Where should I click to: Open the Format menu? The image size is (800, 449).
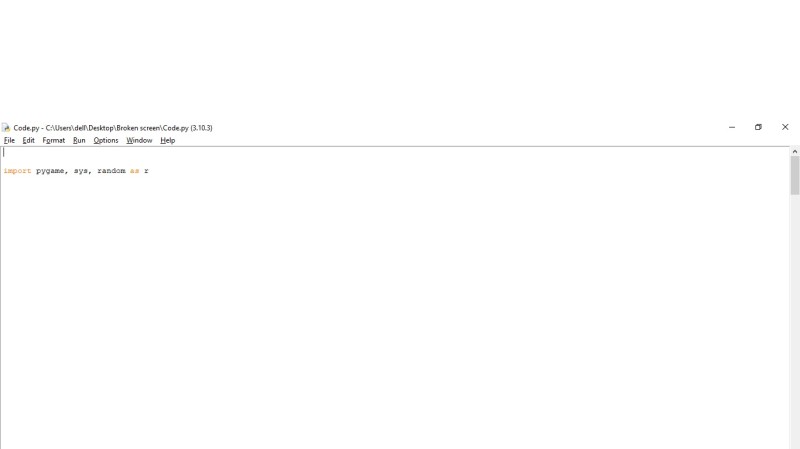click(54, 140)
